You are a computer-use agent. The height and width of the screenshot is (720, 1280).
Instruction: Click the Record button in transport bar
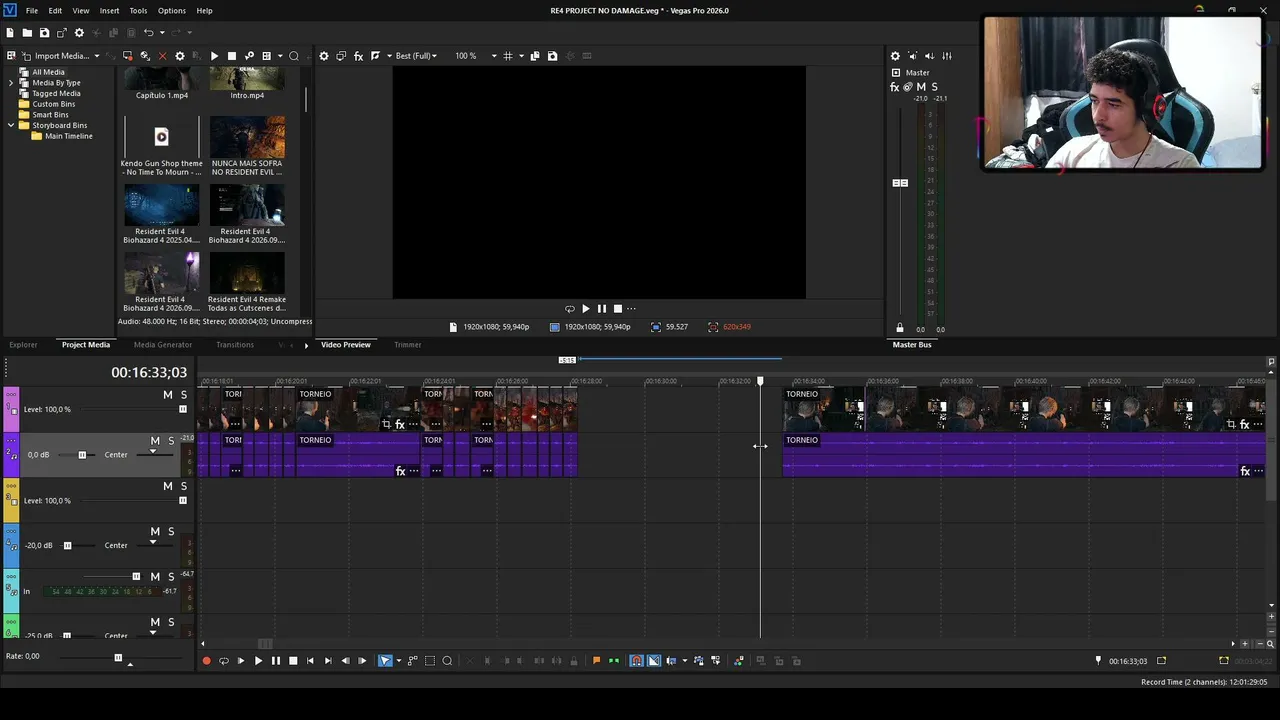pyautogui.click(x=207, y=661)
